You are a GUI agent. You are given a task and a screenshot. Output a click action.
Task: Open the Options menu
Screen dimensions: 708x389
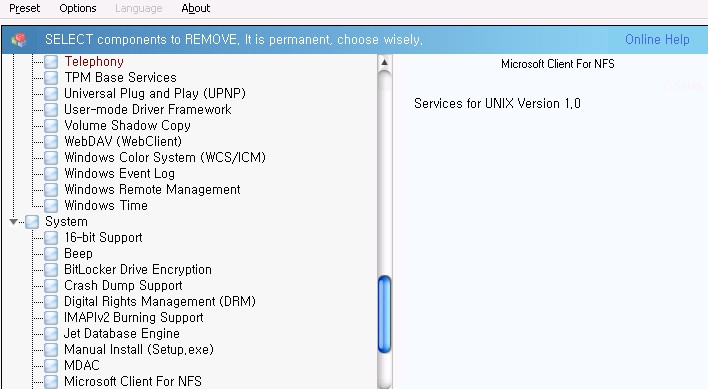click(x=78, y=8)
